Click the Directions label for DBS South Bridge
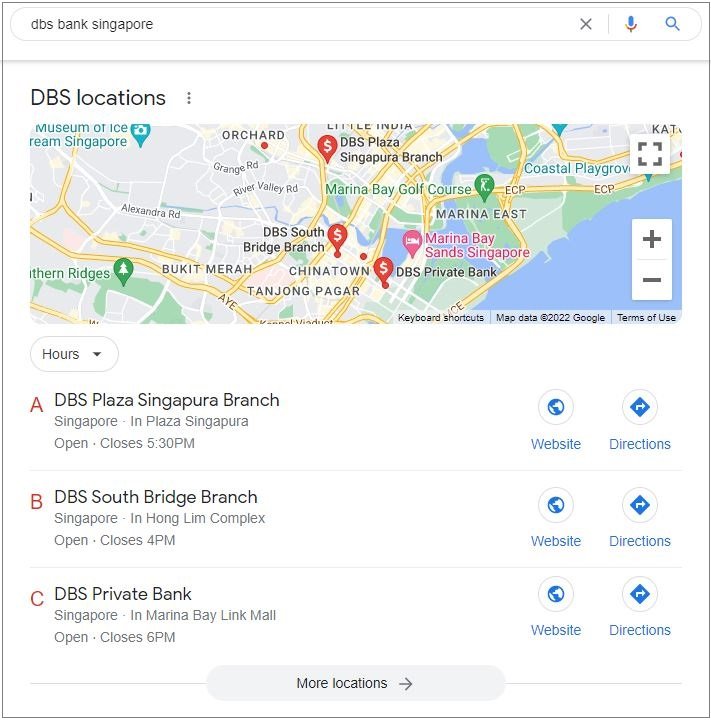711x721 pixels. [640, 541]
